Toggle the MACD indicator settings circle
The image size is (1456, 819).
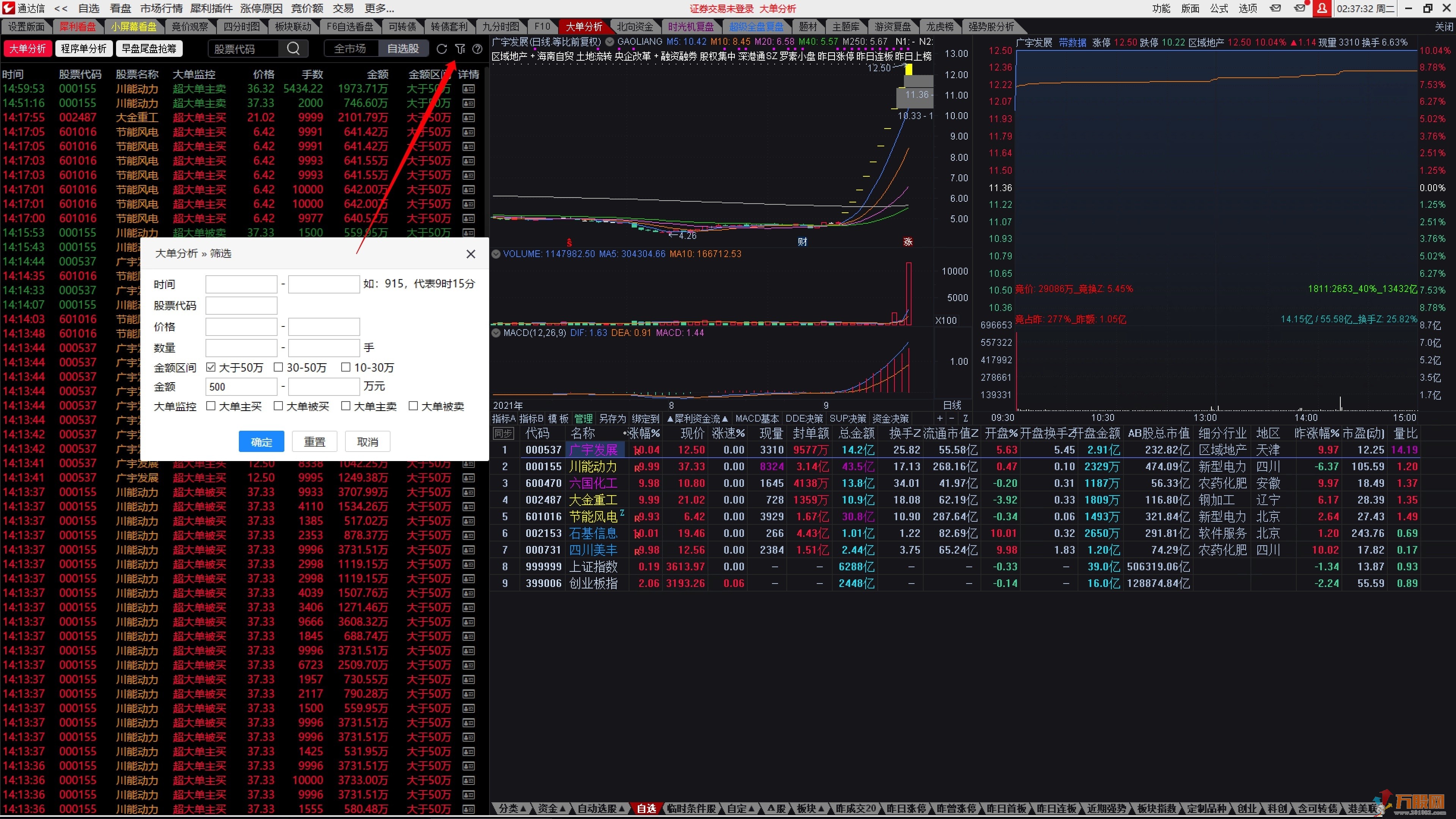496,333
